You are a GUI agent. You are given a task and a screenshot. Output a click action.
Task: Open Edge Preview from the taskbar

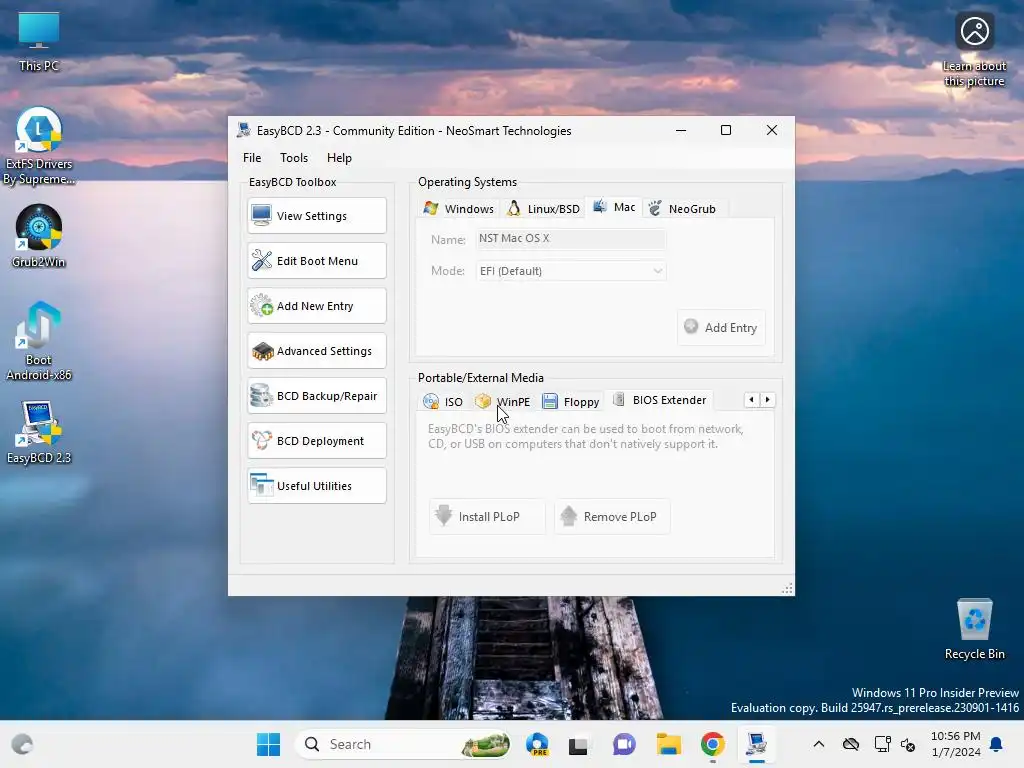click(537, 744)
